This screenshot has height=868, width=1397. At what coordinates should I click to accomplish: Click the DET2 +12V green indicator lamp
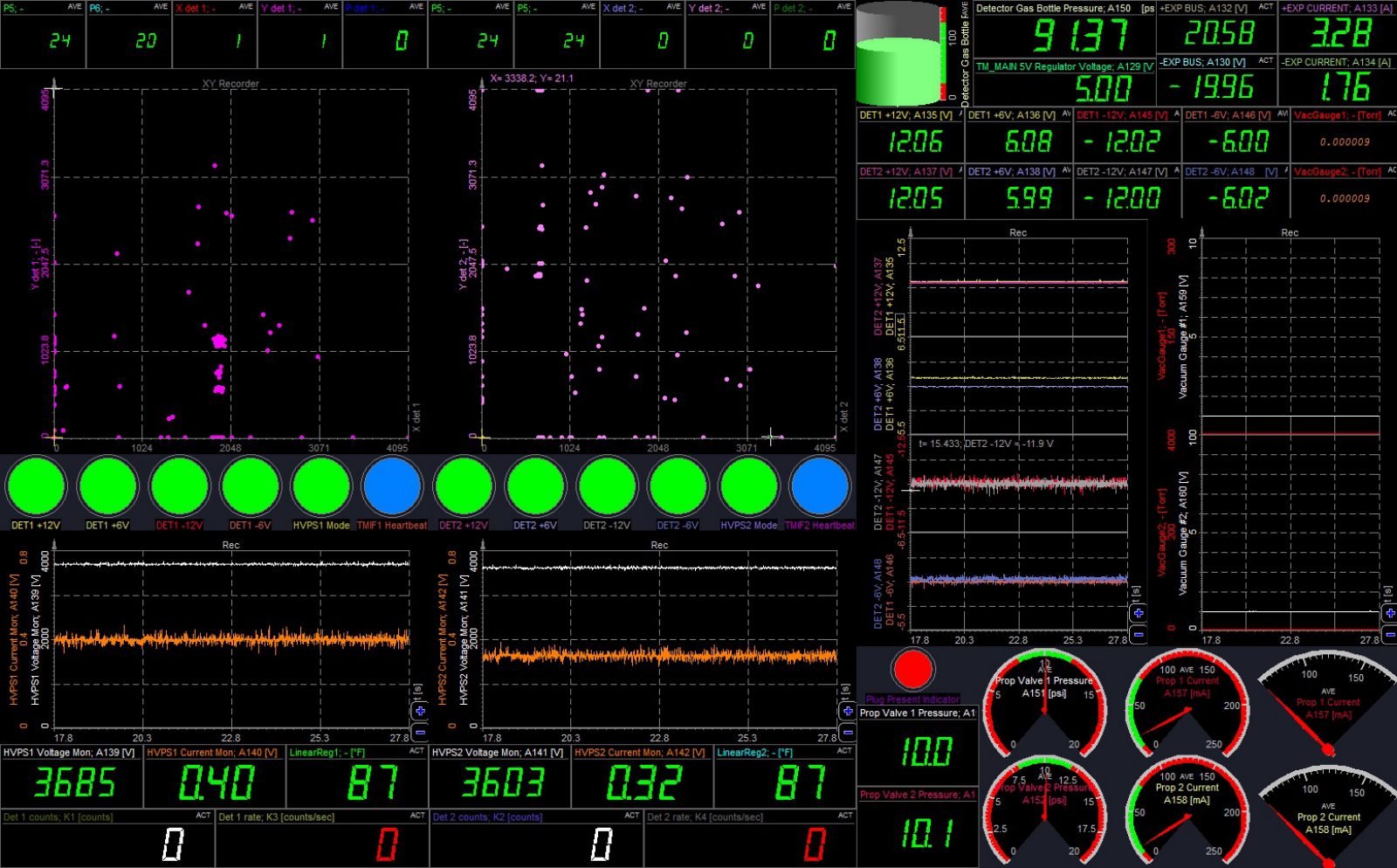click(x=464, y=486)
